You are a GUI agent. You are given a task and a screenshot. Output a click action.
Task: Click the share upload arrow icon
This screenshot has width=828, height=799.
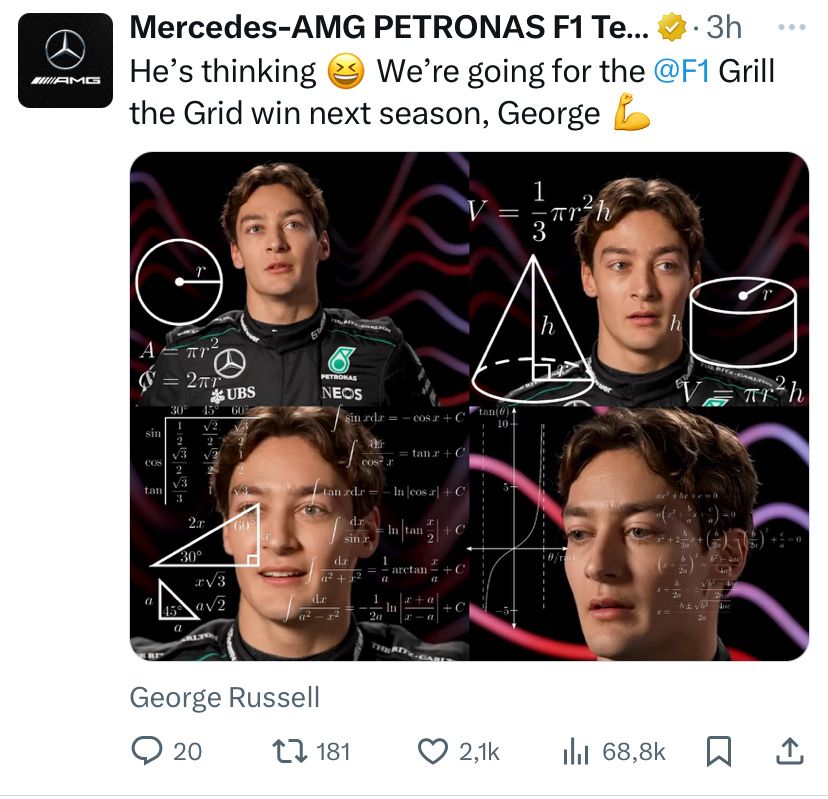click(787, 750)
